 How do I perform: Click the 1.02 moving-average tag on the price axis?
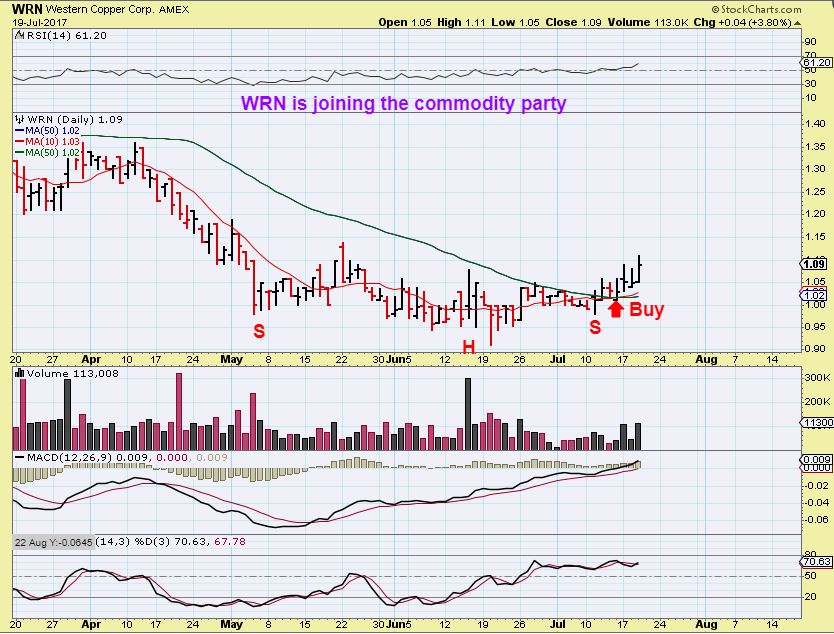point(815,295)
